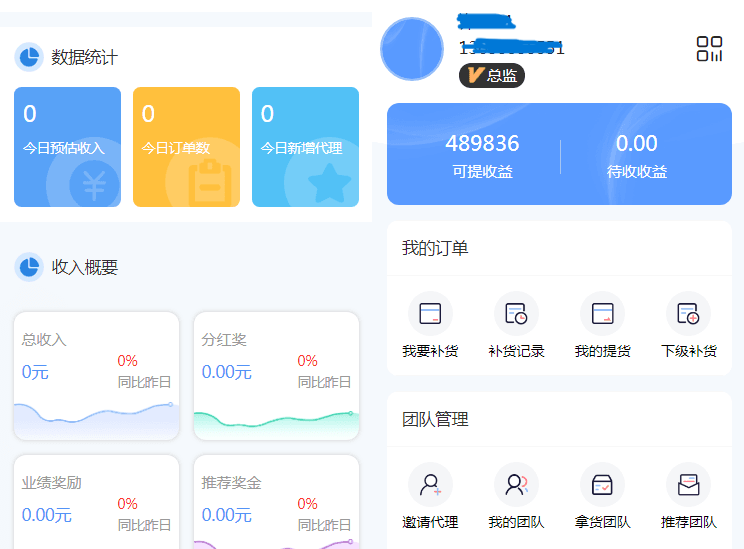This screenshot has height=549, width=744.
Task: Open the 今日新增代理 card
Action: [x=305, y=147]
